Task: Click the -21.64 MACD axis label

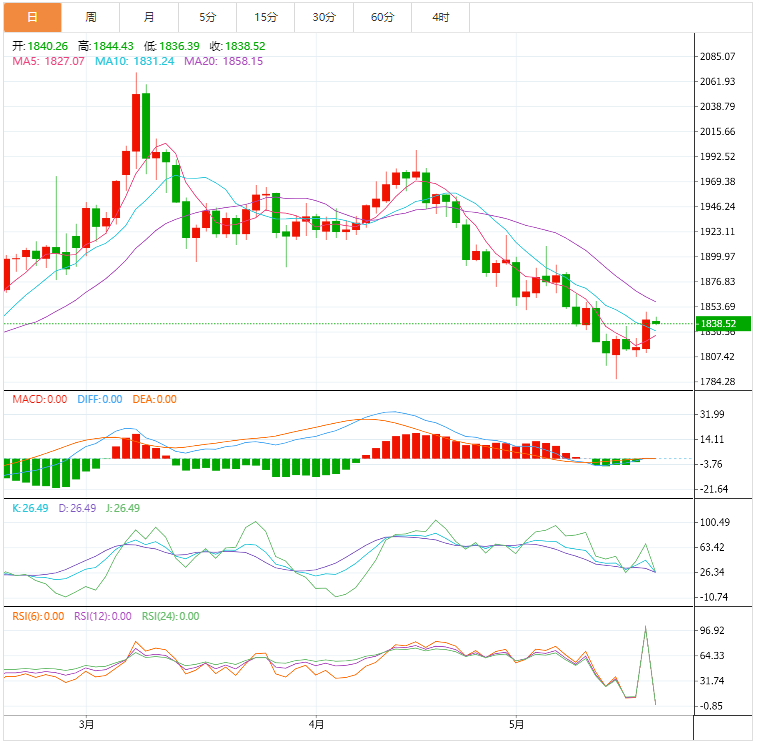Action: [713, 489]
